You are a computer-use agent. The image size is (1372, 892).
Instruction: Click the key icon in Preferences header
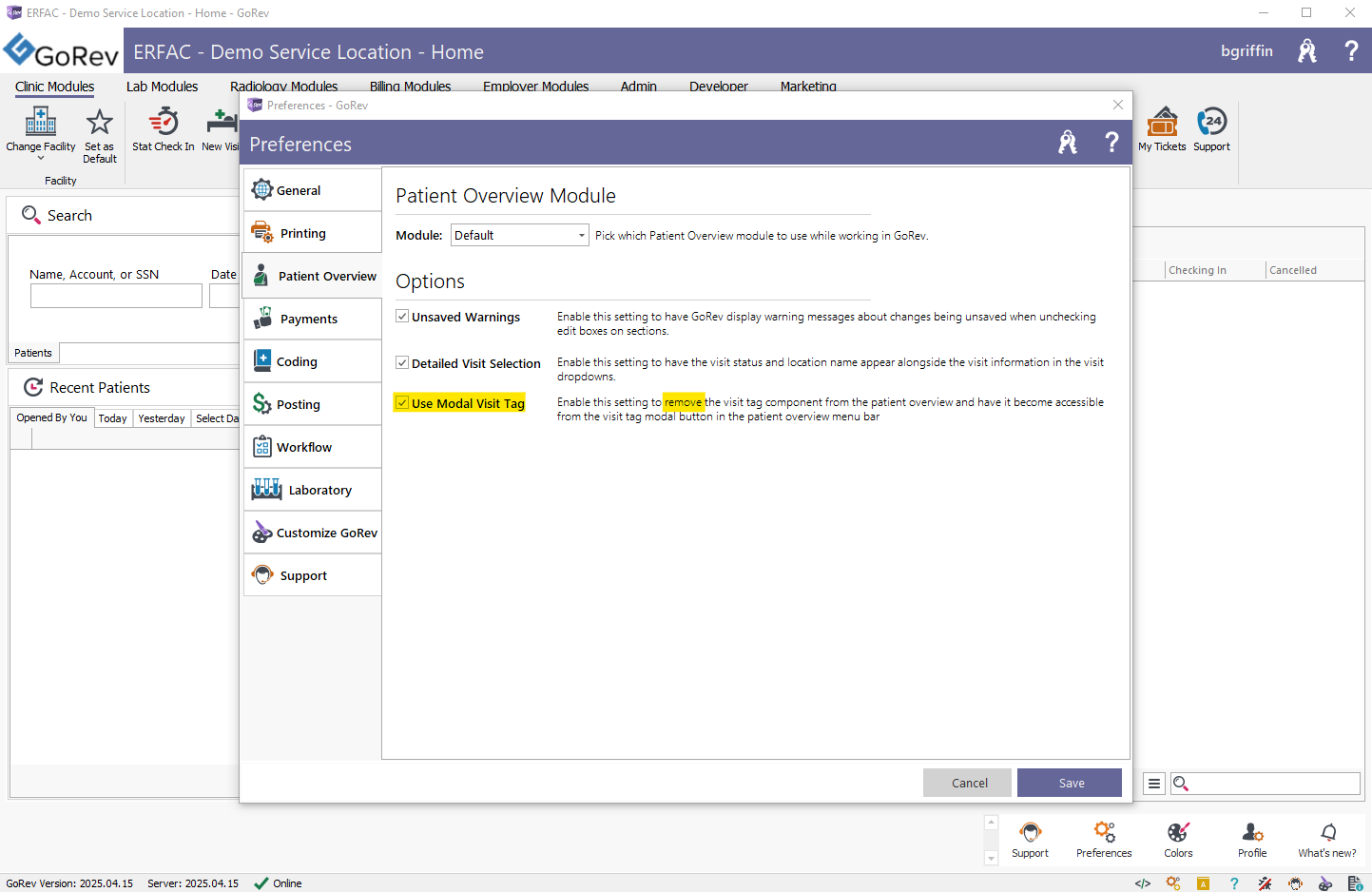1068,143
